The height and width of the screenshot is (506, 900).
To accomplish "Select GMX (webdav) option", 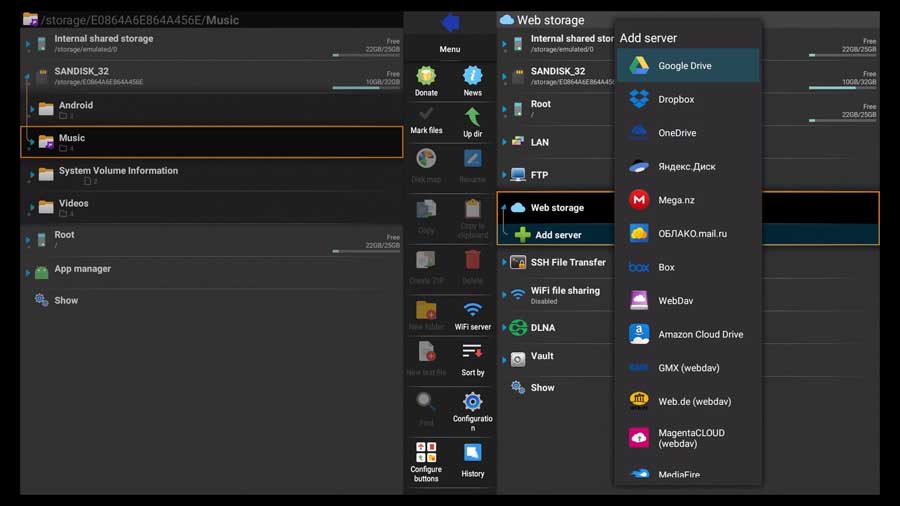I will pyautogui.click(x=688, y=368).
